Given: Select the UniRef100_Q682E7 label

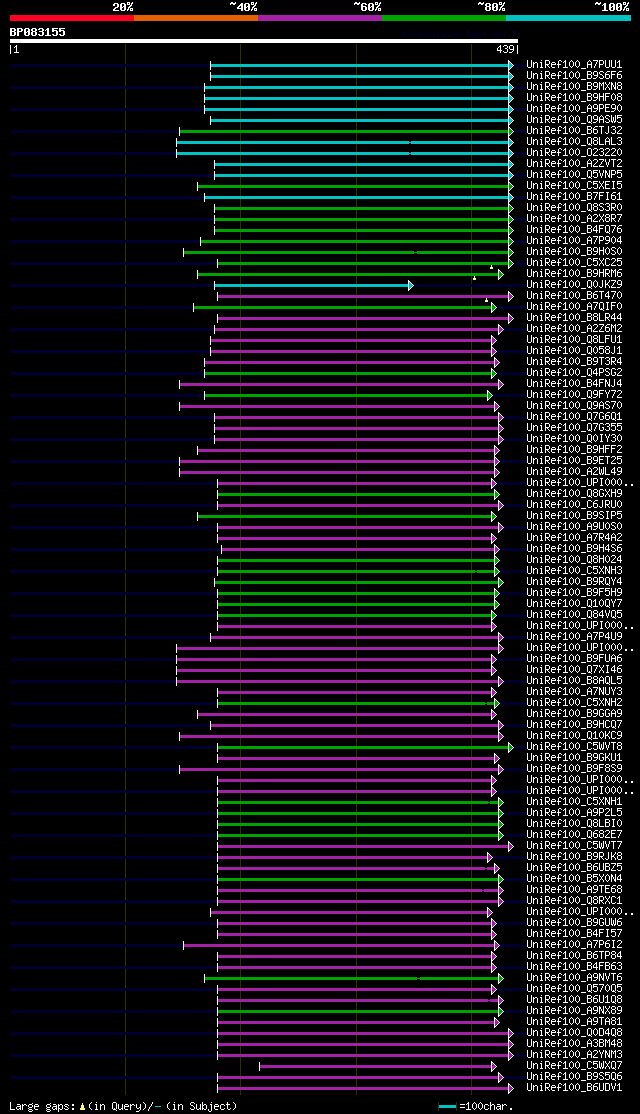Looking at the screenshot, I should click(575, 836).
